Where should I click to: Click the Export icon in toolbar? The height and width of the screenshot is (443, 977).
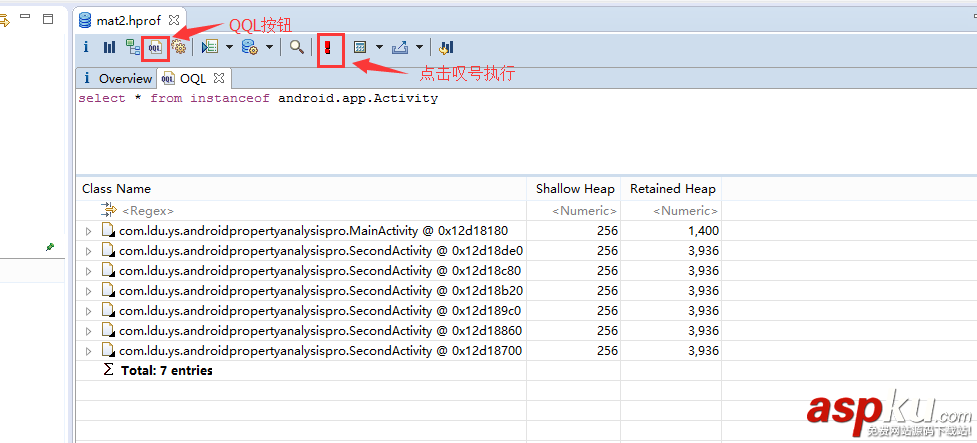(399, 47)
